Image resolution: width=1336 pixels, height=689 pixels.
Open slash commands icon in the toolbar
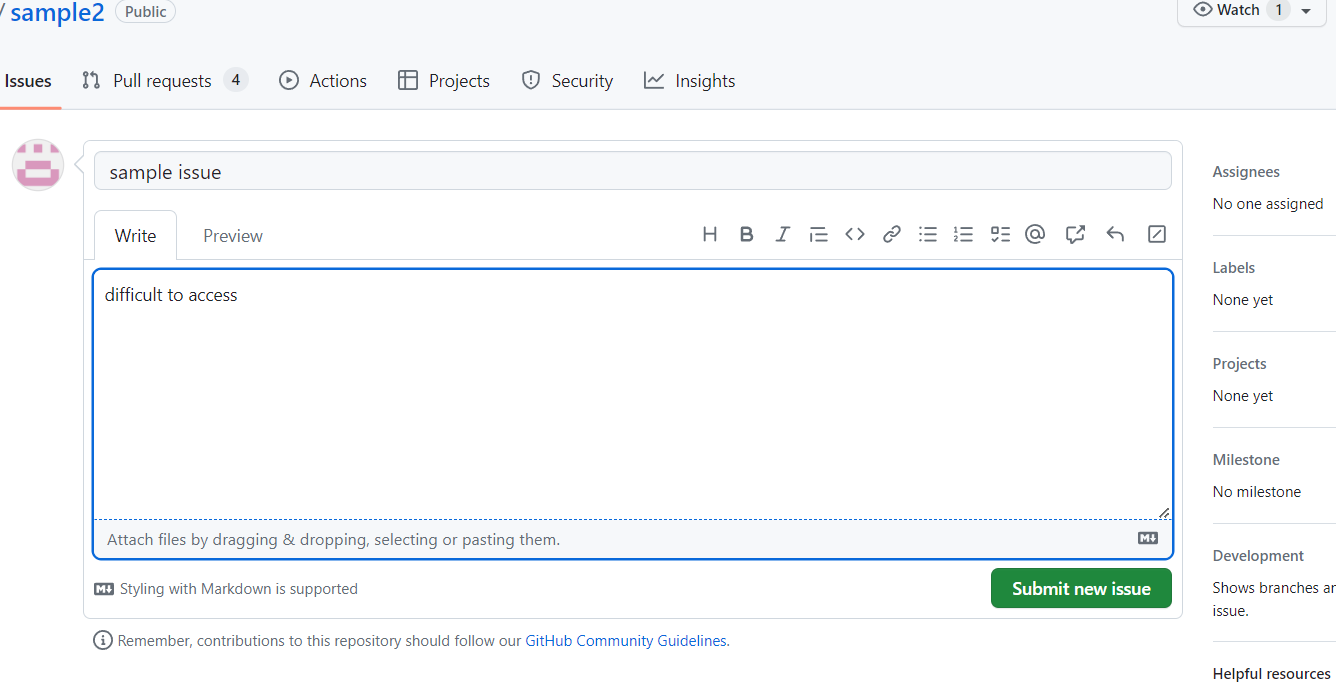click(x=1156, y=234)
